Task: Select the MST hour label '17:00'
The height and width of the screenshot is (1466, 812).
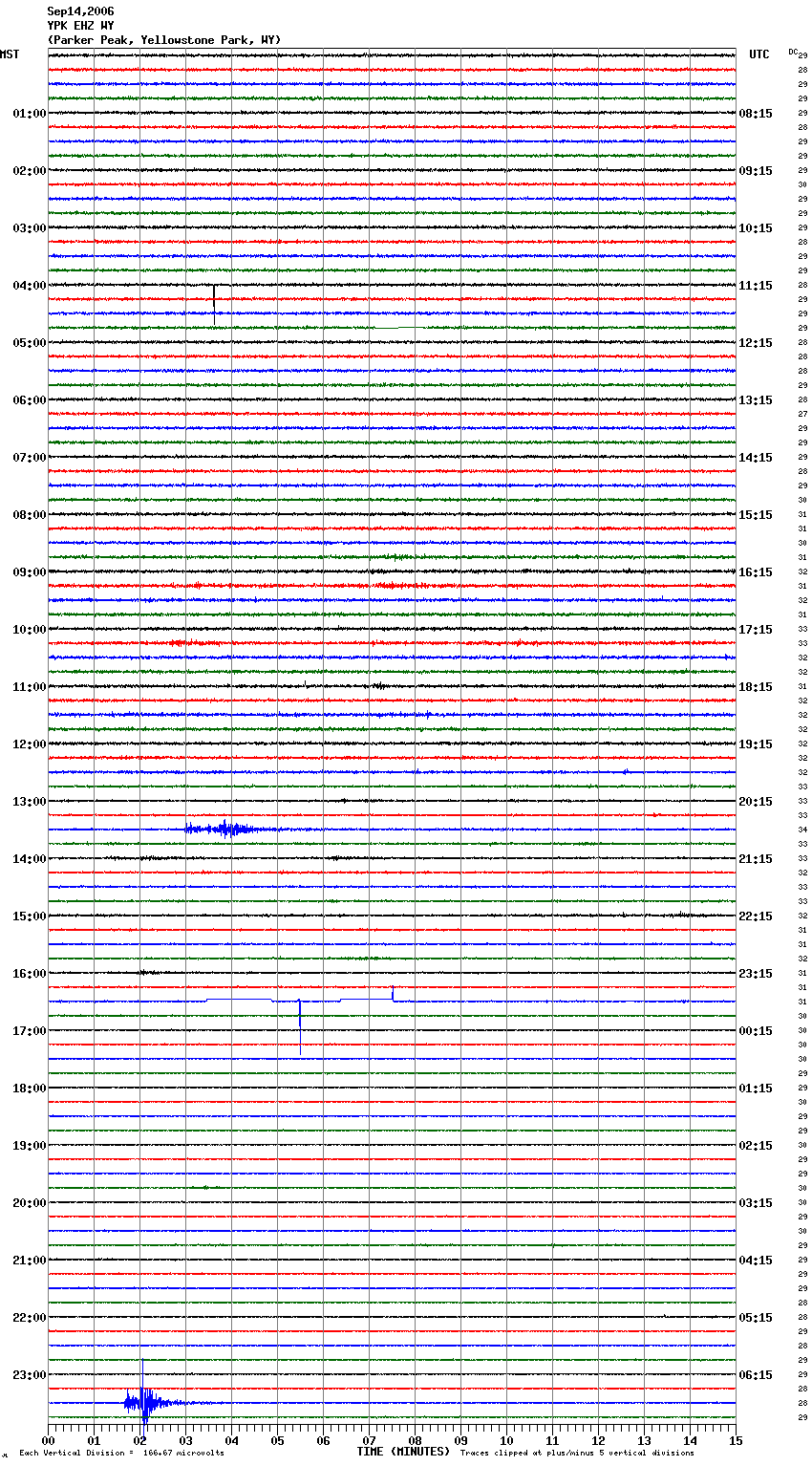Action: [30, 1031]
